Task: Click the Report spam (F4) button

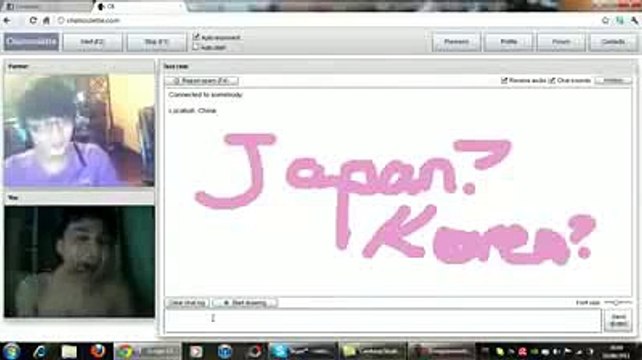Action: click(202, 81)
